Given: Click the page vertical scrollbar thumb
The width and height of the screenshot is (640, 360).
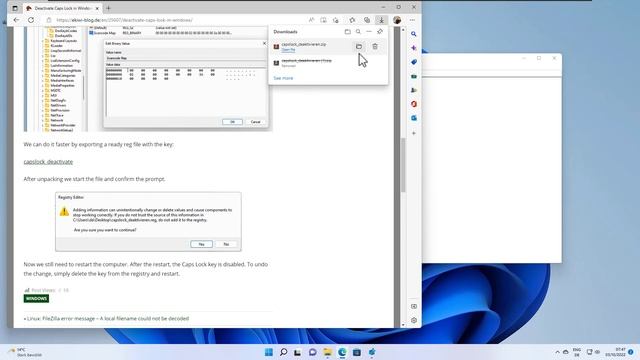Looking at the screenshot, I should (x=403, y=164).
